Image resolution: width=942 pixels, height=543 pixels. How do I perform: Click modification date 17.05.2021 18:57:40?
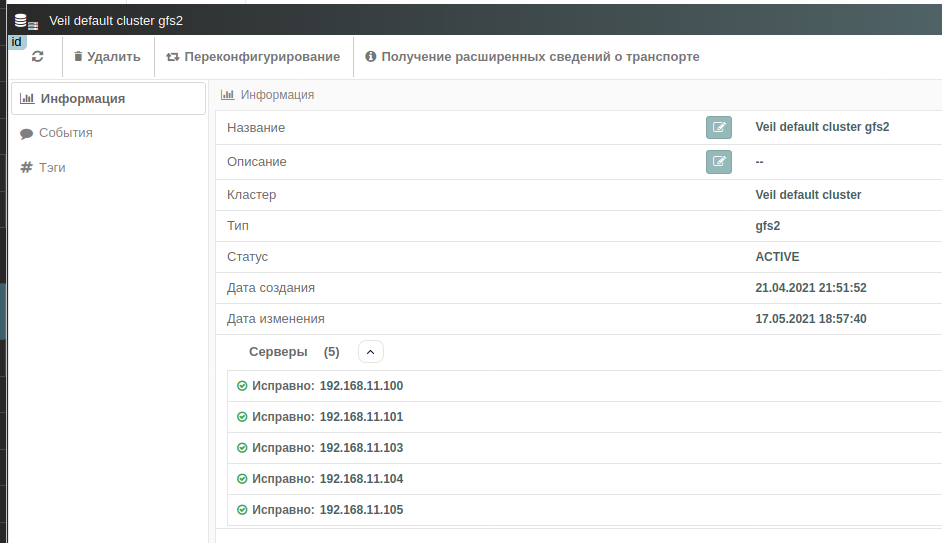[x=811, y=319]
